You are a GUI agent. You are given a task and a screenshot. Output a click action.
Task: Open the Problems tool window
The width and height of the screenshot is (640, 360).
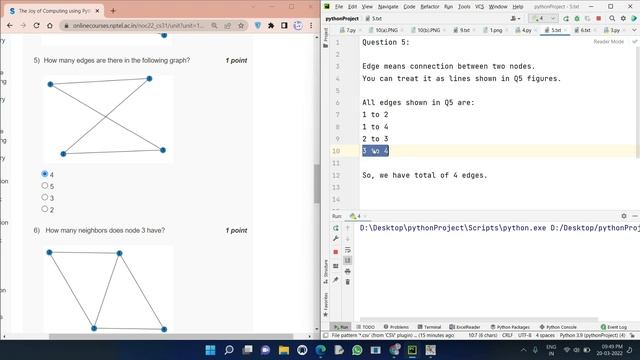coord(396,327)
